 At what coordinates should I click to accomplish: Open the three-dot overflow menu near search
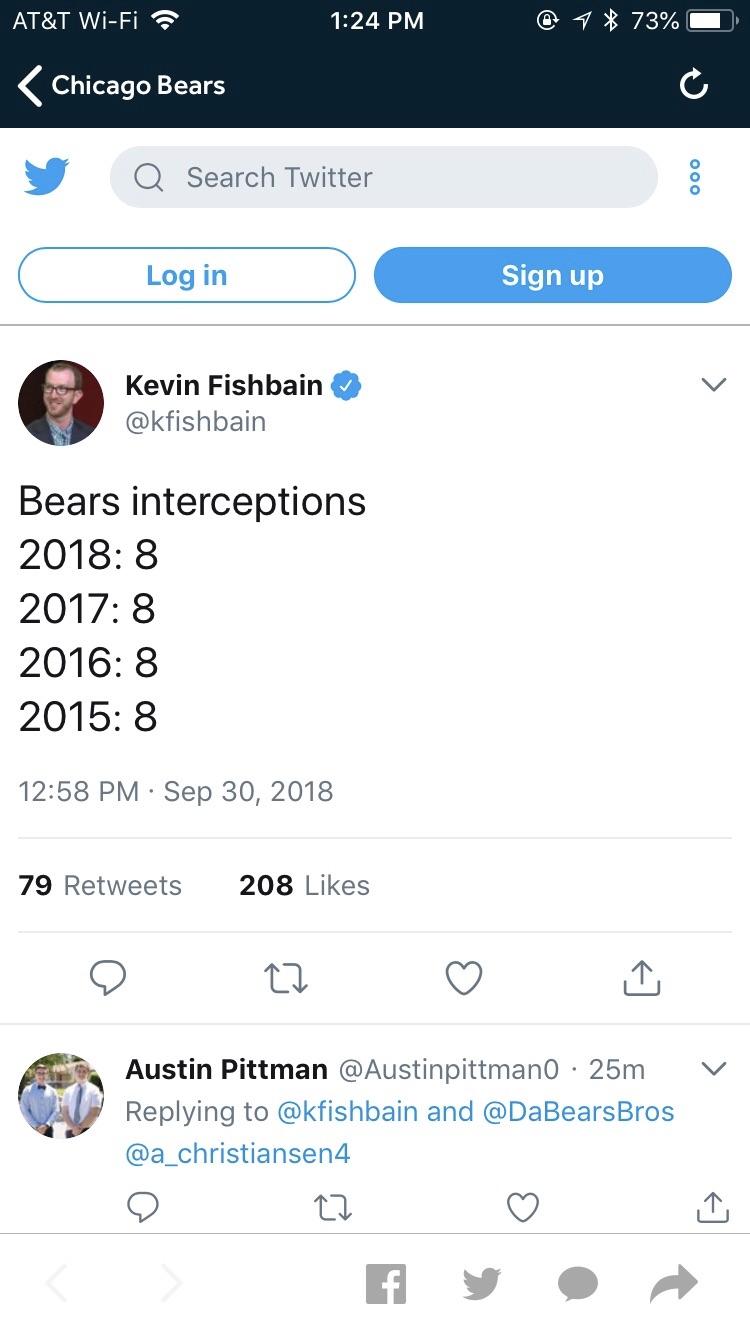pyautogui.click(x=695, y=176)
